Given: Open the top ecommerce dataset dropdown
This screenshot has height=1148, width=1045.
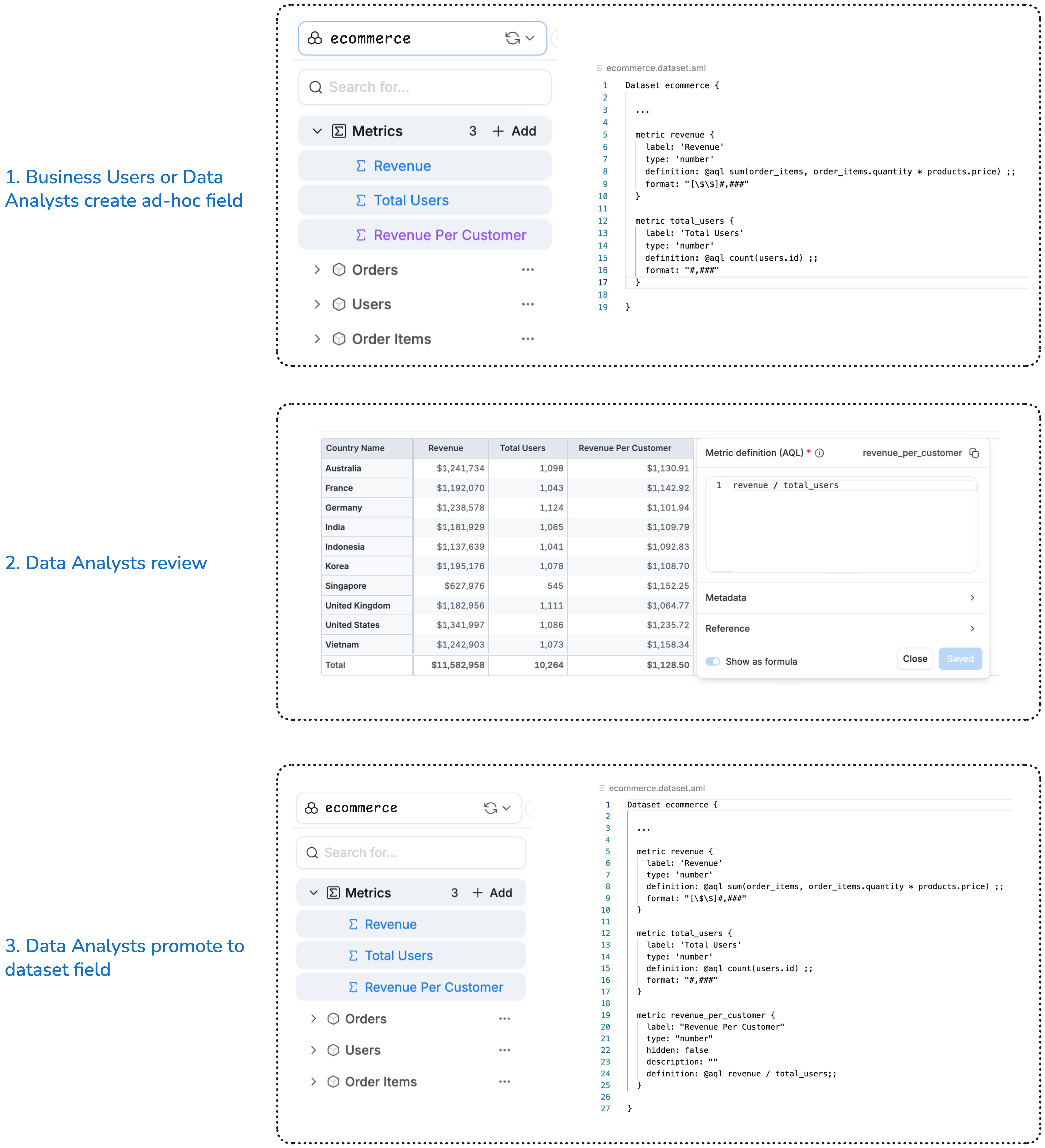Looking at the screenshot, I should (530, 38).
